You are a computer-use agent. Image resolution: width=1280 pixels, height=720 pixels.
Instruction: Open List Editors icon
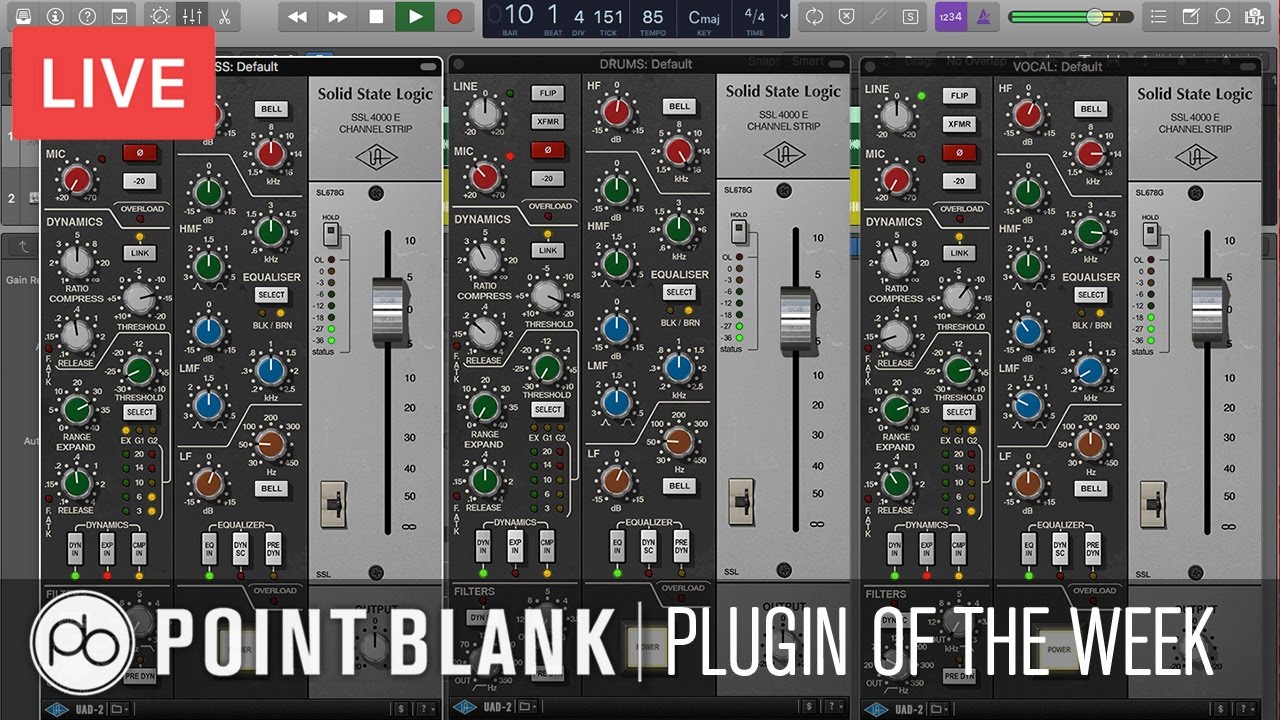tap(1158, 16)
